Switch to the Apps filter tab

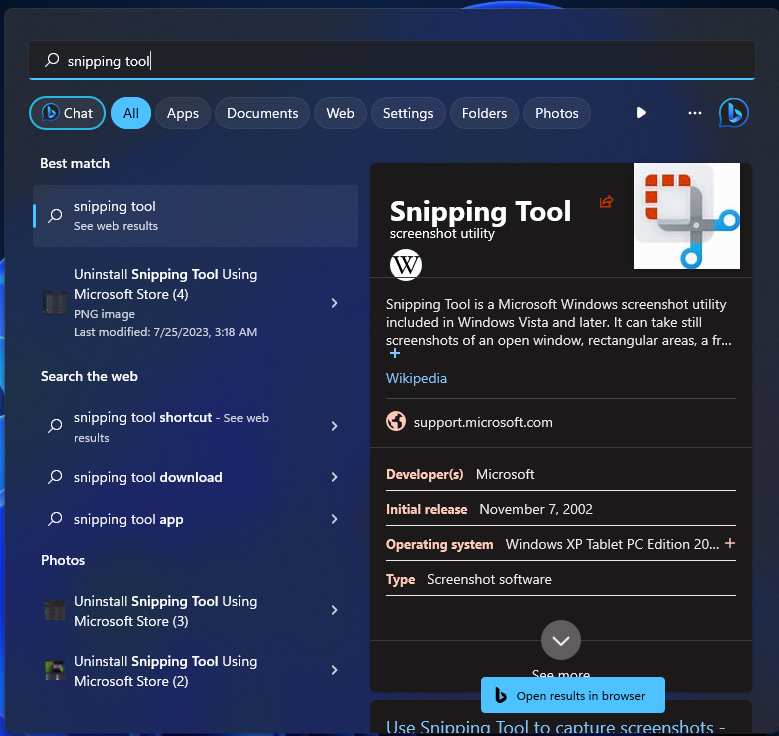(183, 113)
